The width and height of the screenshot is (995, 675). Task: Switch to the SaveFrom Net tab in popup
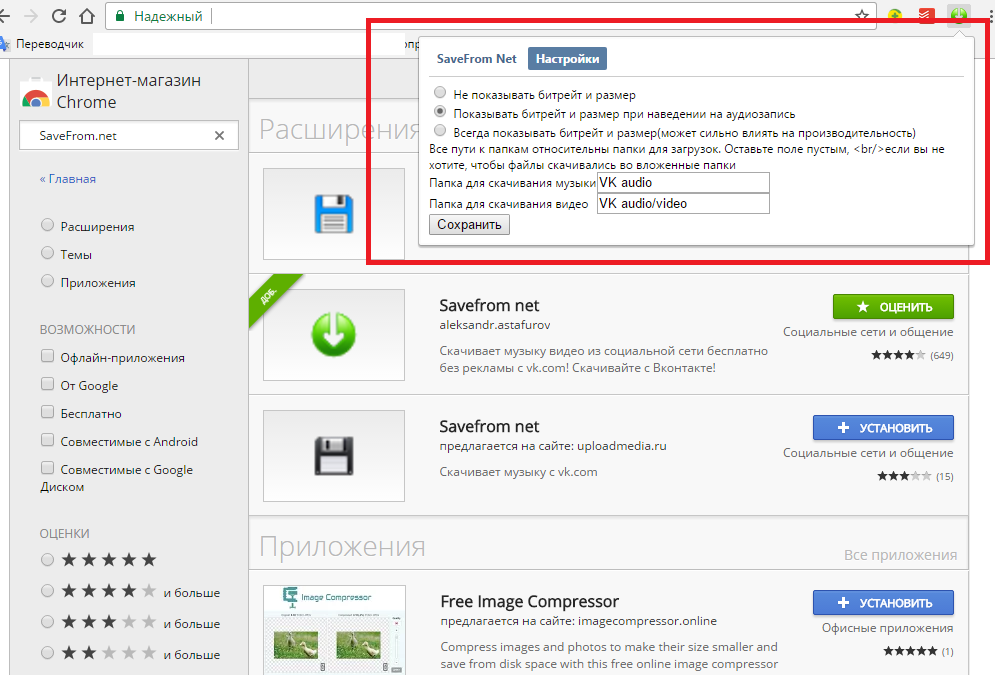coord(477,59)
